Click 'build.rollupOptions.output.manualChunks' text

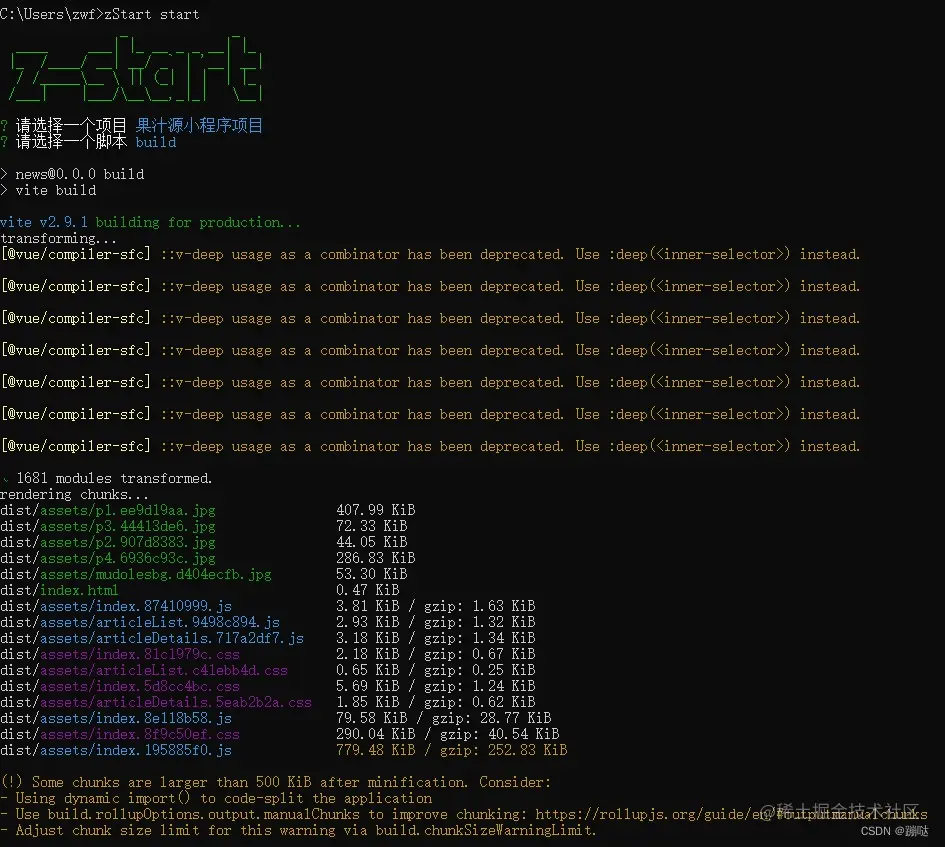204,814
